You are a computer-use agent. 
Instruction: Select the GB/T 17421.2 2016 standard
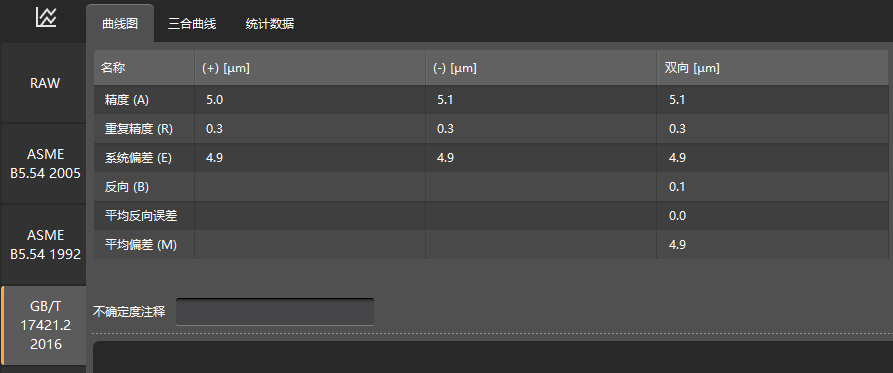click(44, 326)
